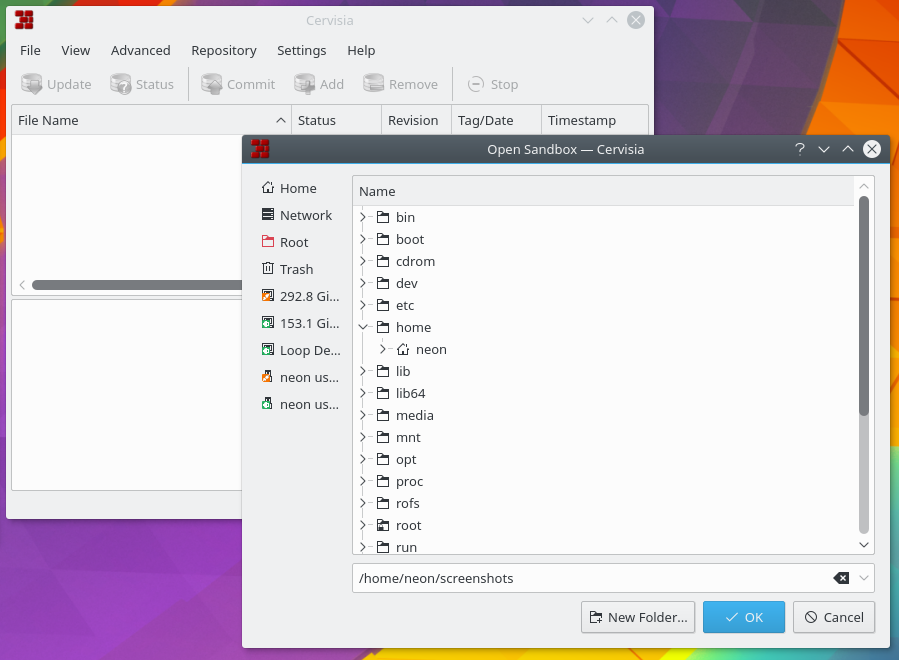Open the Advanced menu
This screenshot has height=660, width=899.
[x=140, y=50]
